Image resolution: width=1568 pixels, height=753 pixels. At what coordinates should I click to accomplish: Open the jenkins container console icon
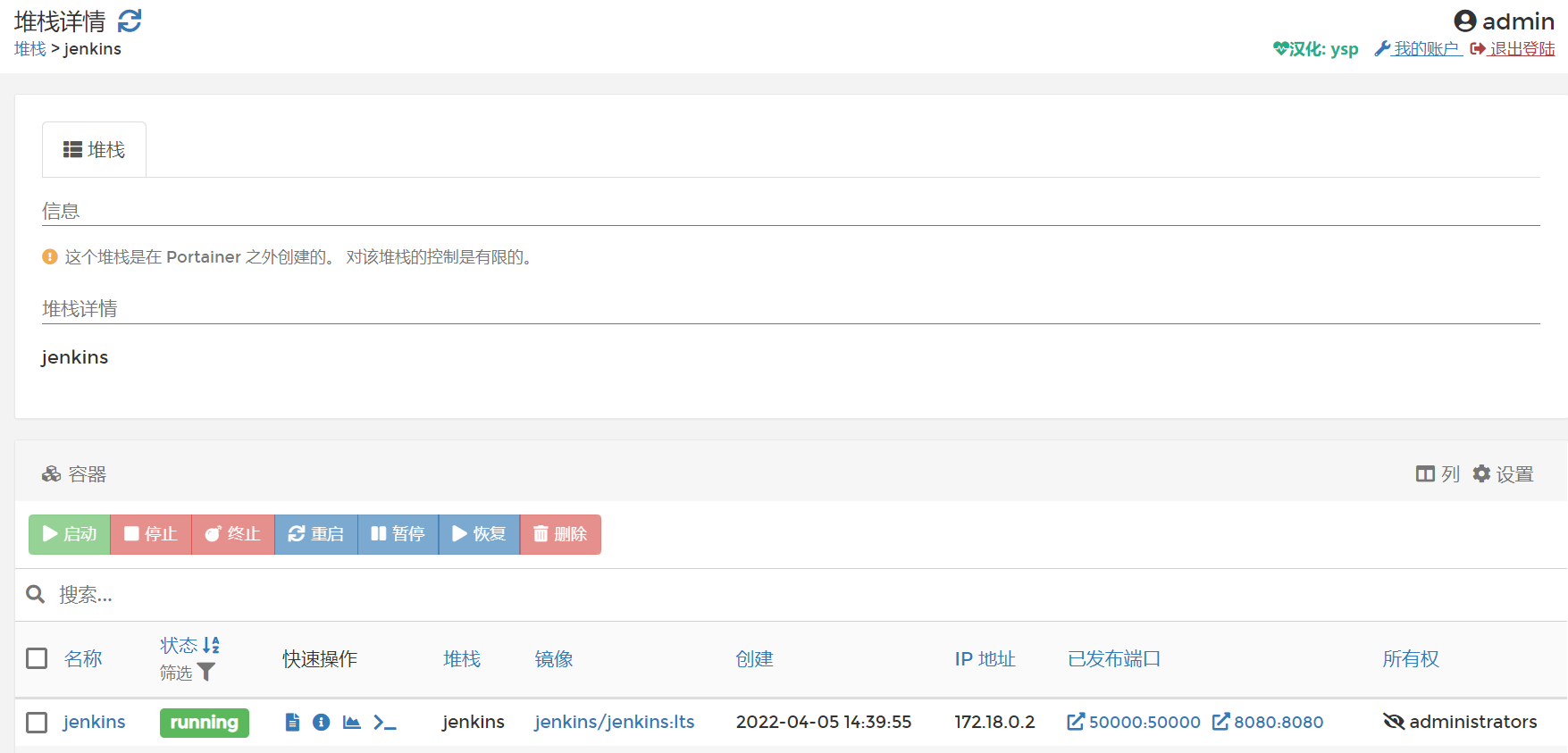(385, 722)
